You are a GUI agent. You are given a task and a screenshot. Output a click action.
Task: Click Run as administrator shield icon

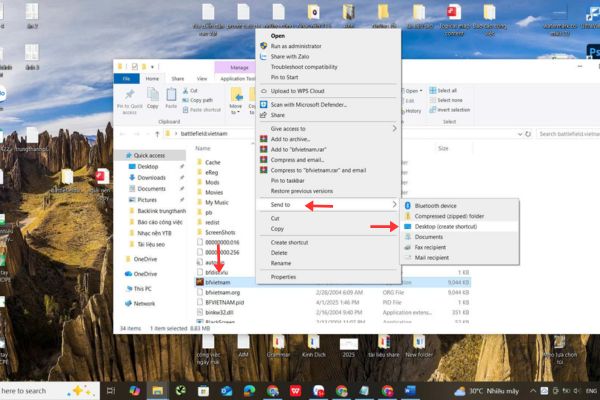click(x=264, y=46)
